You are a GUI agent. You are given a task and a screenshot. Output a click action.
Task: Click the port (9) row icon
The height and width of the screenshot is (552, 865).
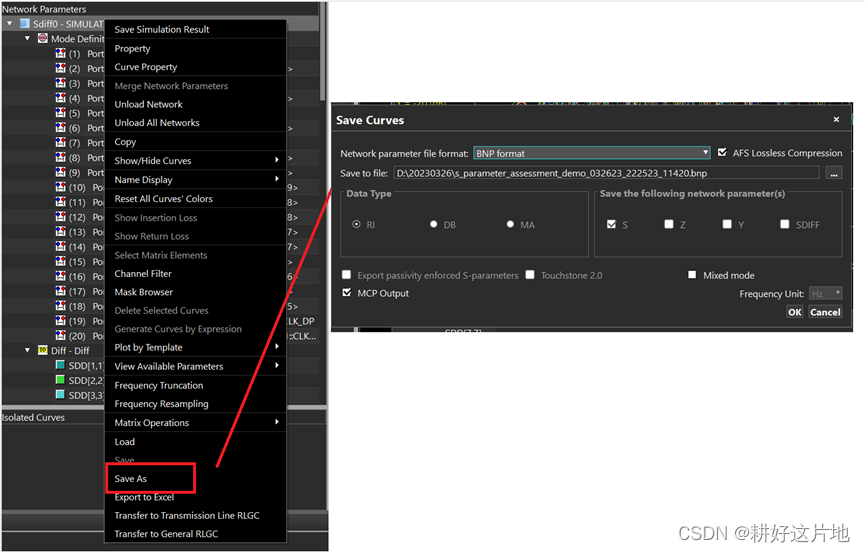pos(61,173)
